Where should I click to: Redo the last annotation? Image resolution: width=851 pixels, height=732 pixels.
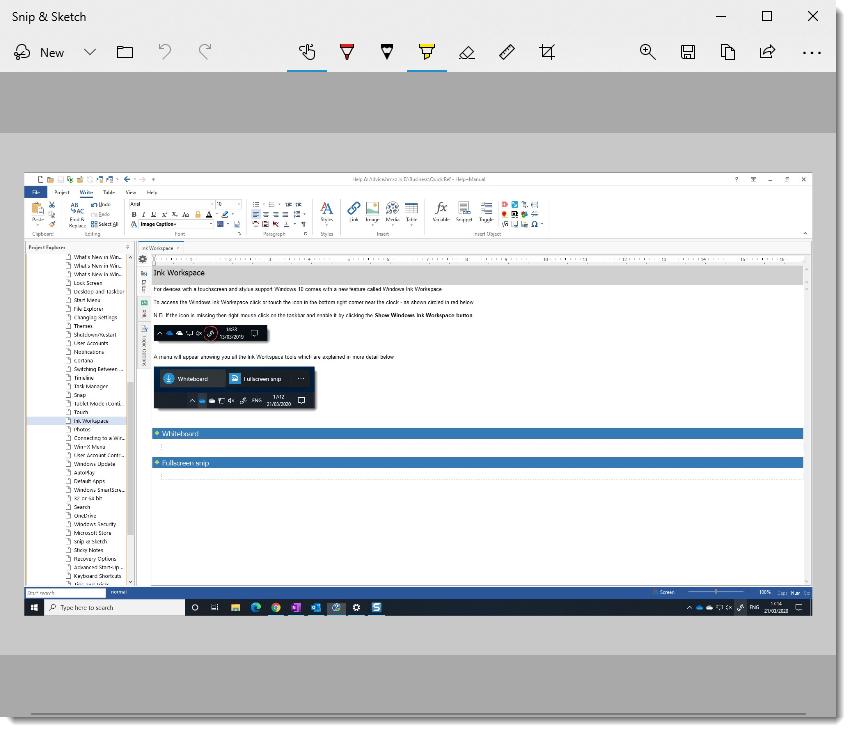pyautogui.click(x=204, y=52)
